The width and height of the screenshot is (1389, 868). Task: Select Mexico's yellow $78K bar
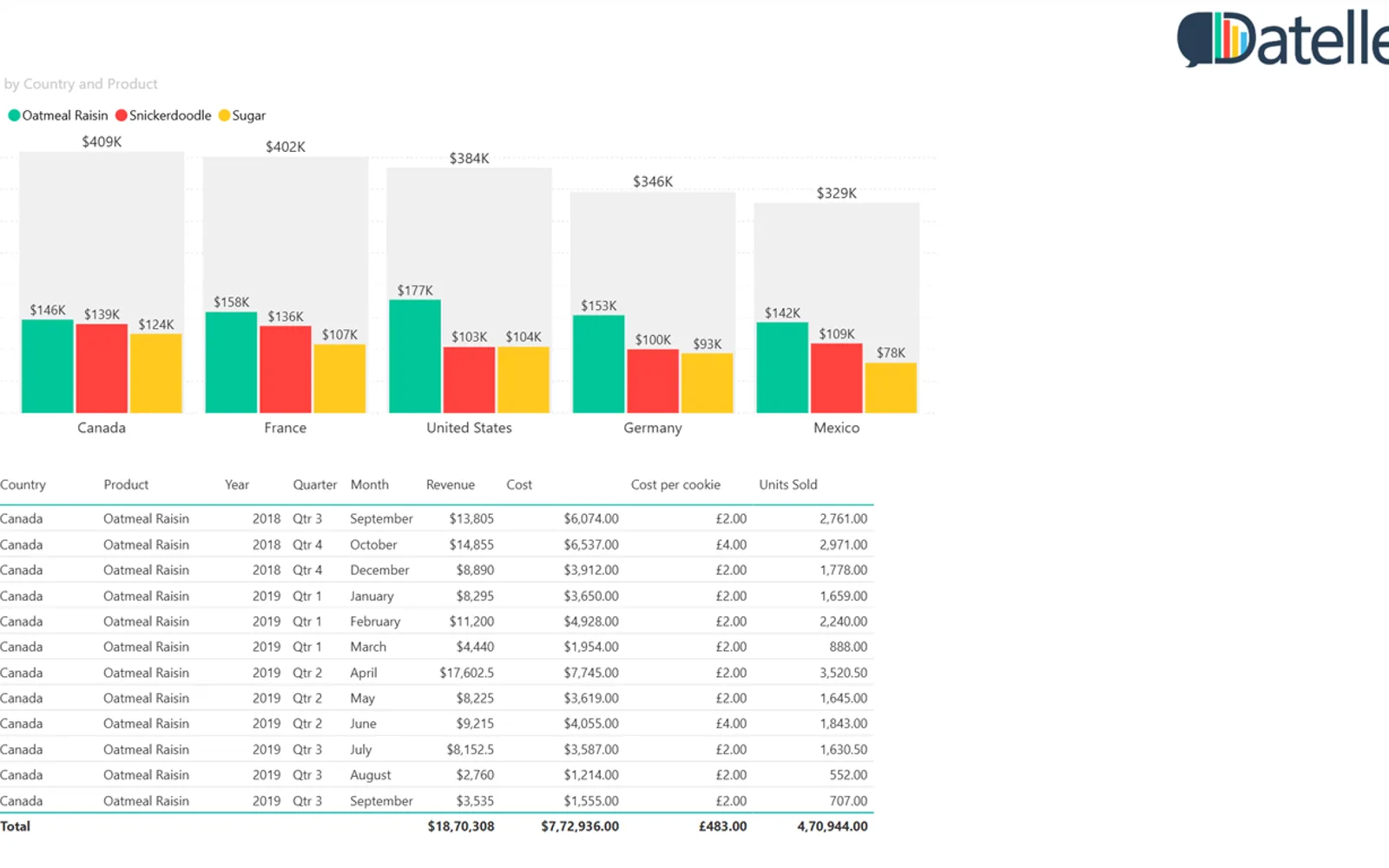click(x=891, y=387)
